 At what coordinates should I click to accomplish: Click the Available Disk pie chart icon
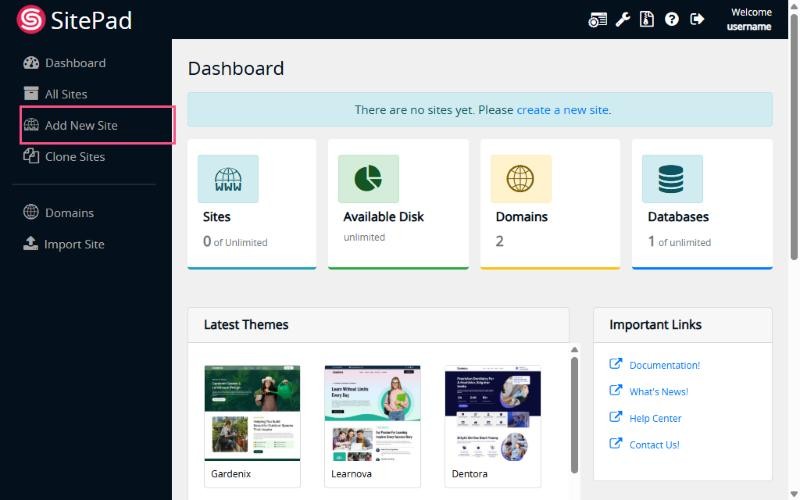[x=368, y=179]
